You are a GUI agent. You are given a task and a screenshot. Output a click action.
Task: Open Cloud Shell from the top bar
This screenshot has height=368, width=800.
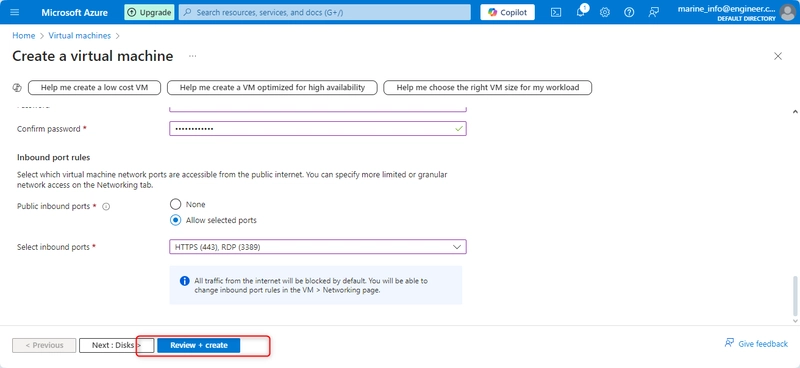(x=556, y=12)
